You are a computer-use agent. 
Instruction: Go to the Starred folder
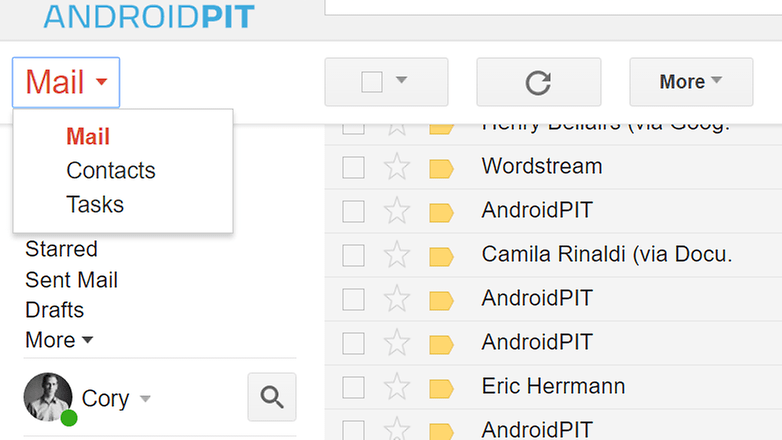pos(61,249)
